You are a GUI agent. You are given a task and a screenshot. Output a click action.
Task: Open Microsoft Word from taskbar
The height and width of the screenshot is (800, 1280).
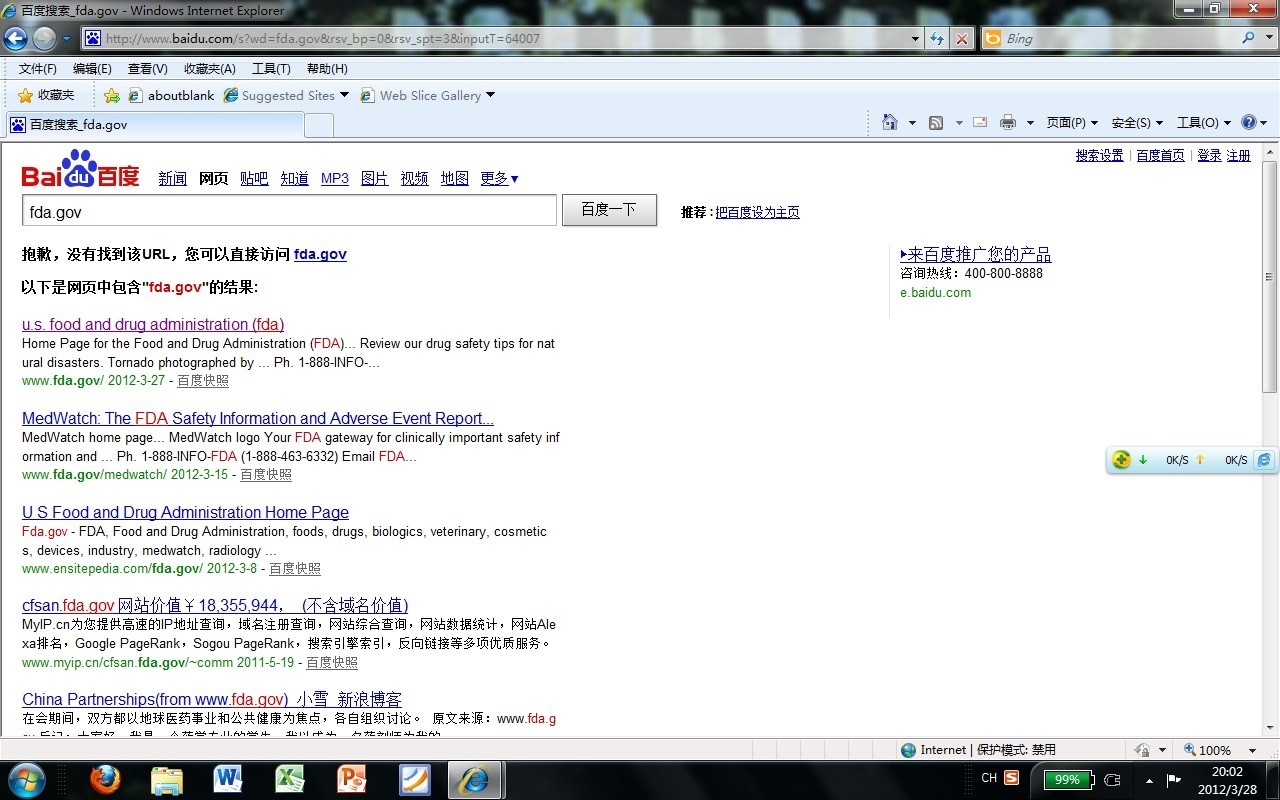[228, 780]
